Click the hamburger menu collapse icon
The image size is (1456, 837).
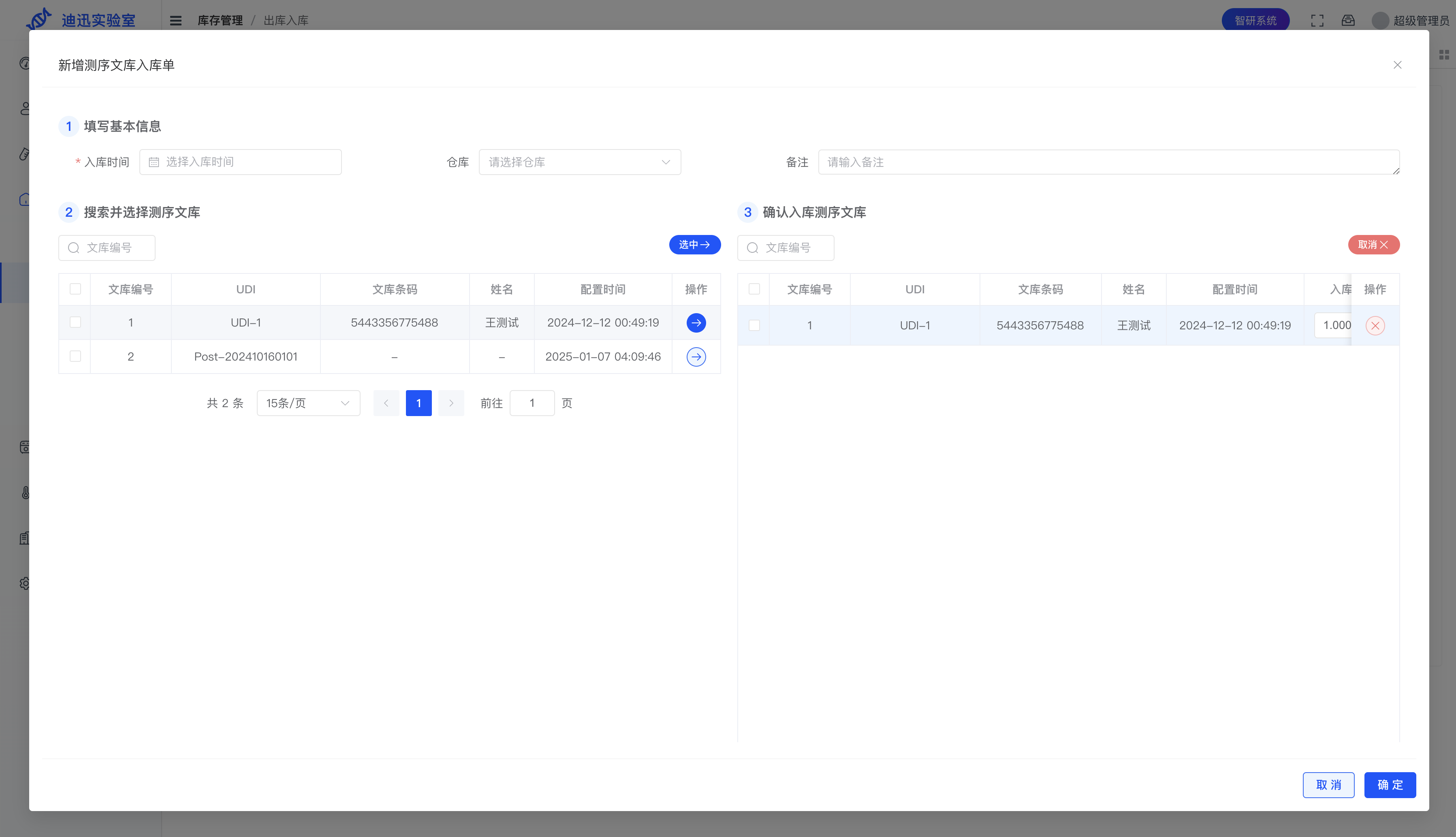click(176, 21)
